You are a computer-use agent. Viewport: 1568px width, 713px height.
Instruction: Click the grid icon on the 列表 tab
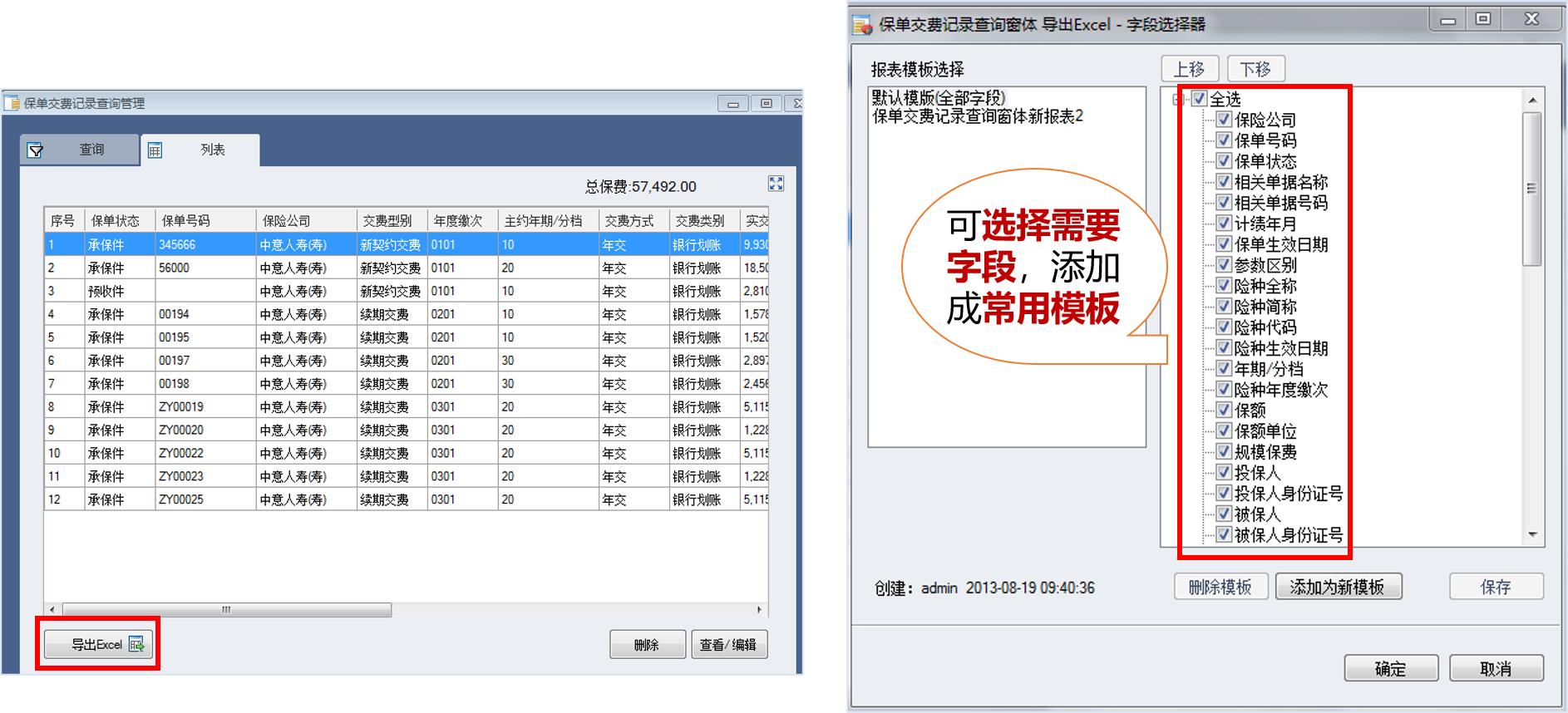(155, 150)
